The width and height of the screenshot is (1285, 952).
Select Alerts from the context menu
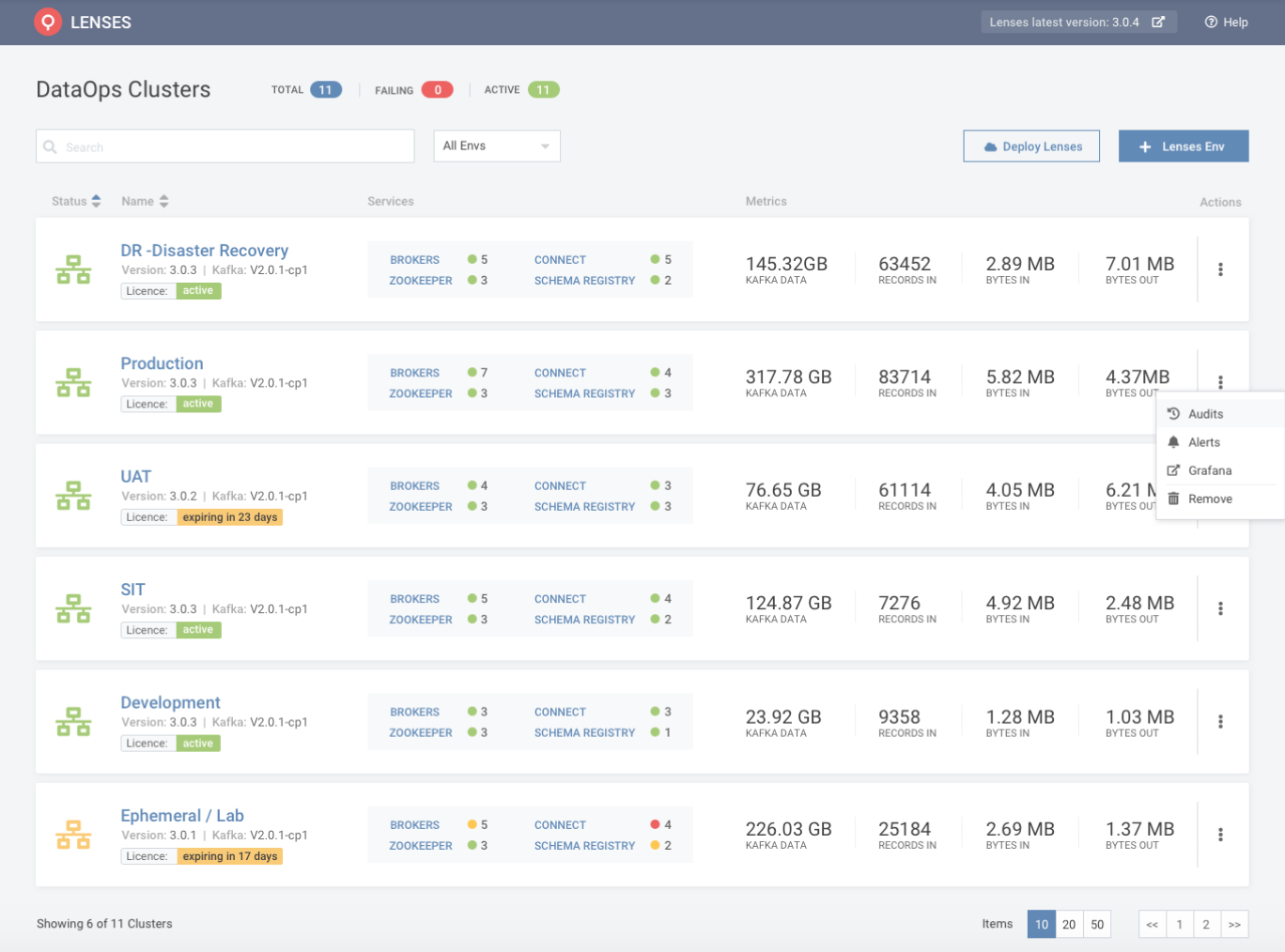click(1220, 442)
